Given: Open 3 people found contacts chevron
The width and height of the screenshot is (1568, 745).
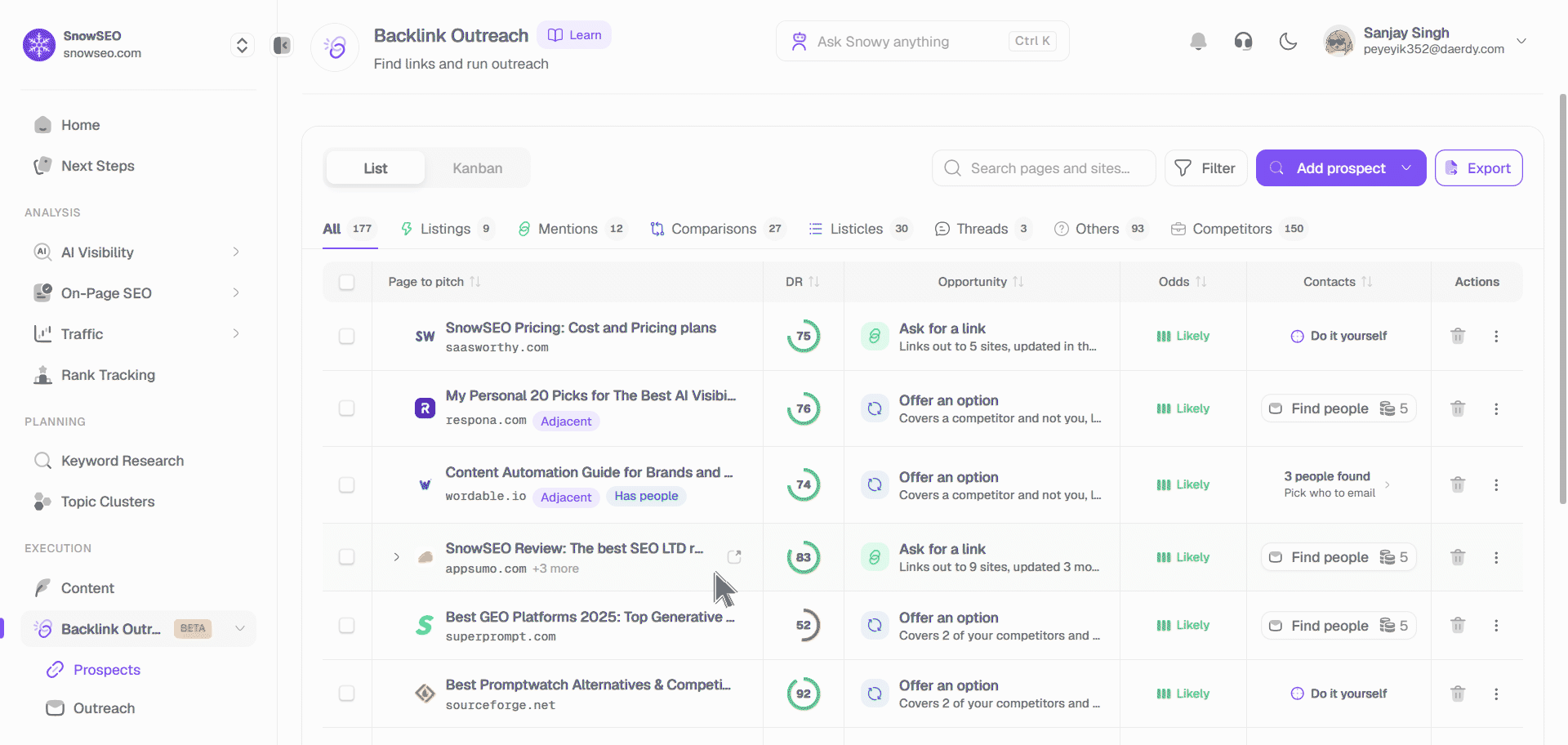Looking at the screenshot, I should coord(1387,484).
